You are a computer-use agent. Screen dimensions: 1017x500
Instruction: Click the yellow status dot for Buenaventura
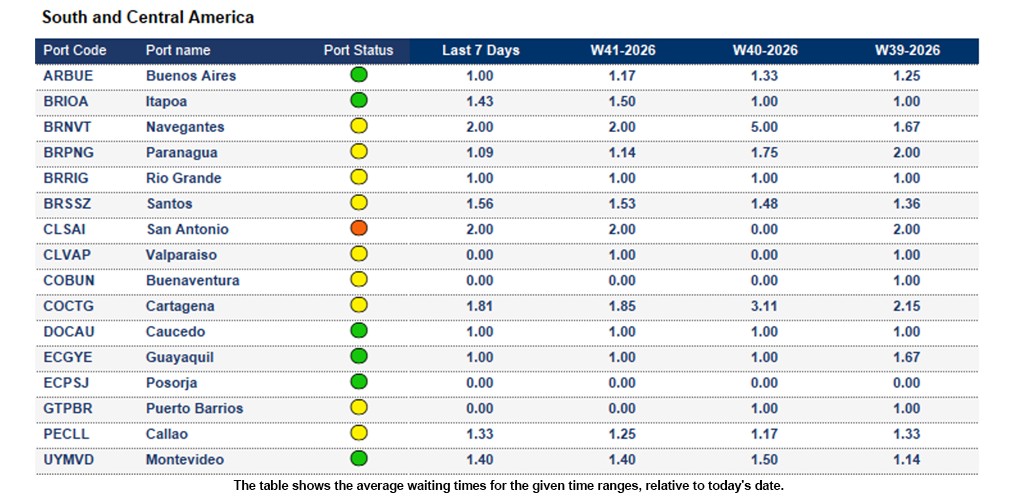click(359, 280)
